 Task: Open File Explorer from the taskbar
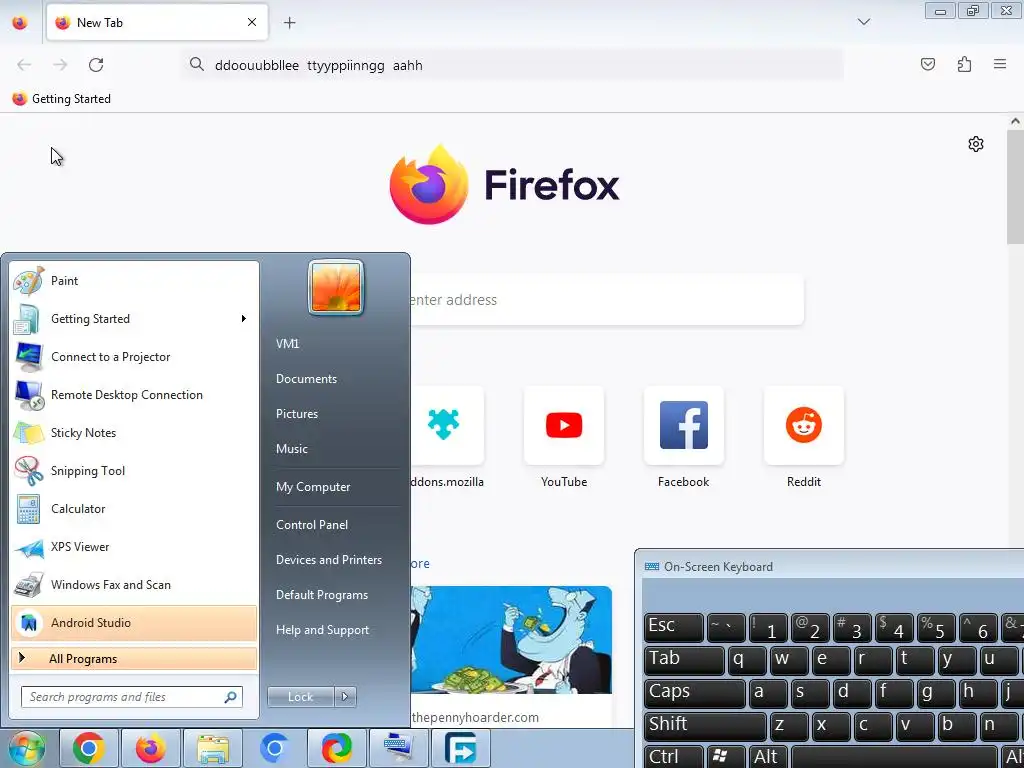click(x=213, y=748)
